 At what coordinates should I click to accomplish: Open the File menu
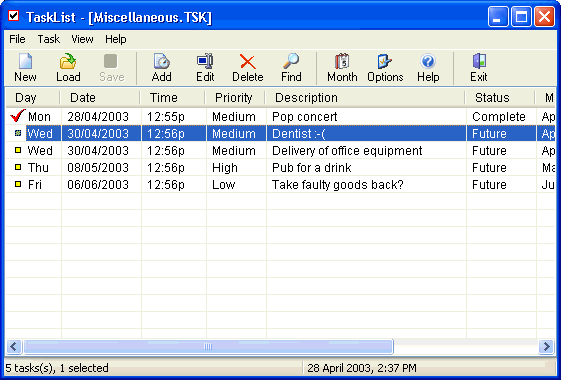17,39
